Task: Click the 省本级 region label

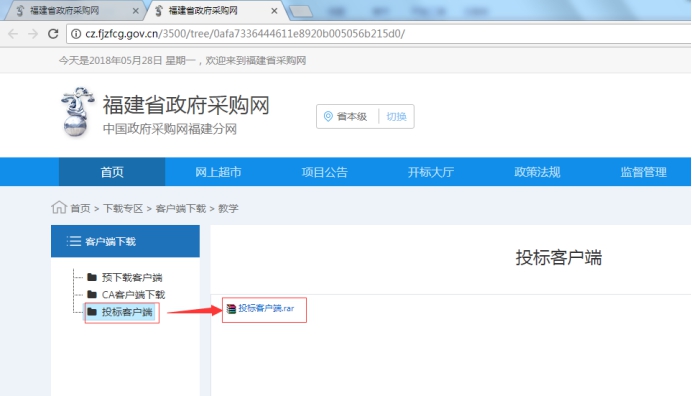Action: tap(352, 117)
